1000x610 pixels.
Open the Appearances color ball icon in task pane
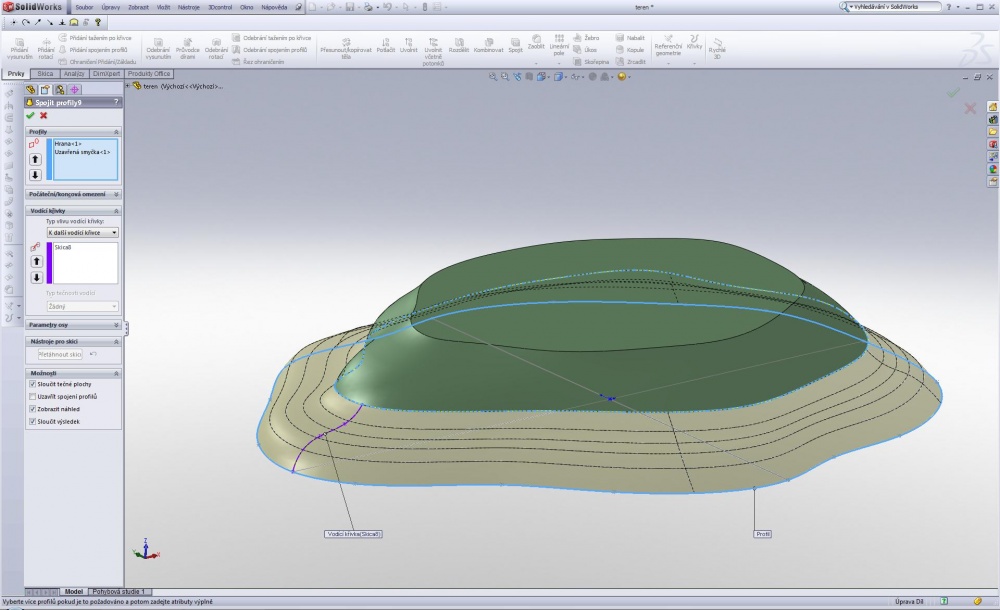992,169
